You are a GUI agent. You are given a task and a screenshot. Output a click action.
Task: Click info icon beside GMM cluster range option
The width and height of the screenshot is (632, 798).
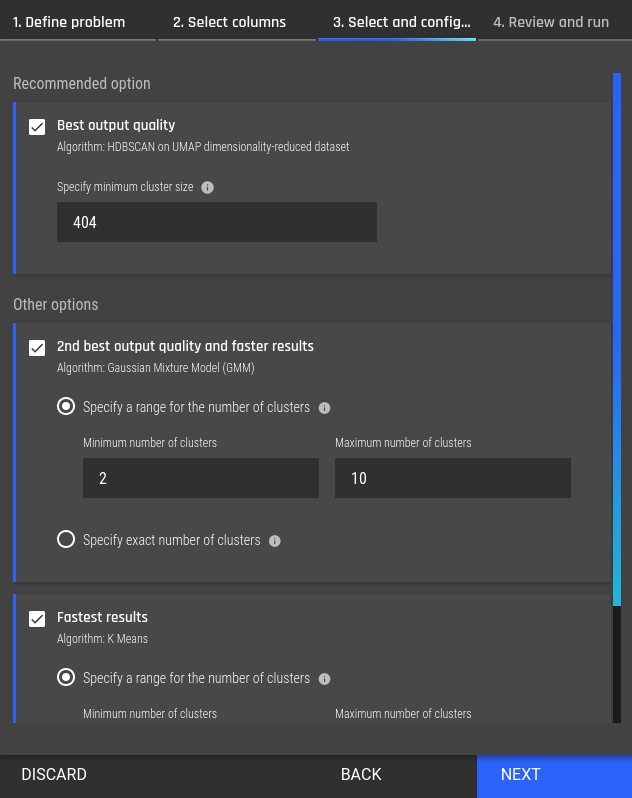pyautogui.click(x=324, y=408)
